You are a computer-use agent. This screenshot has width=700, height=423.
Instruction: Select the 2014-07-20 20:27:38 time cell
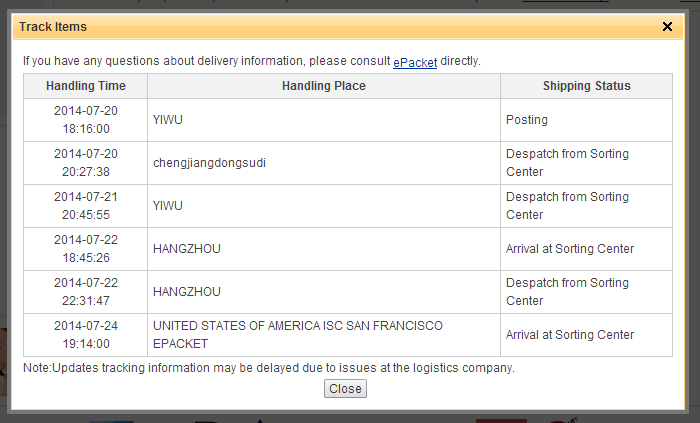point(86,163)
